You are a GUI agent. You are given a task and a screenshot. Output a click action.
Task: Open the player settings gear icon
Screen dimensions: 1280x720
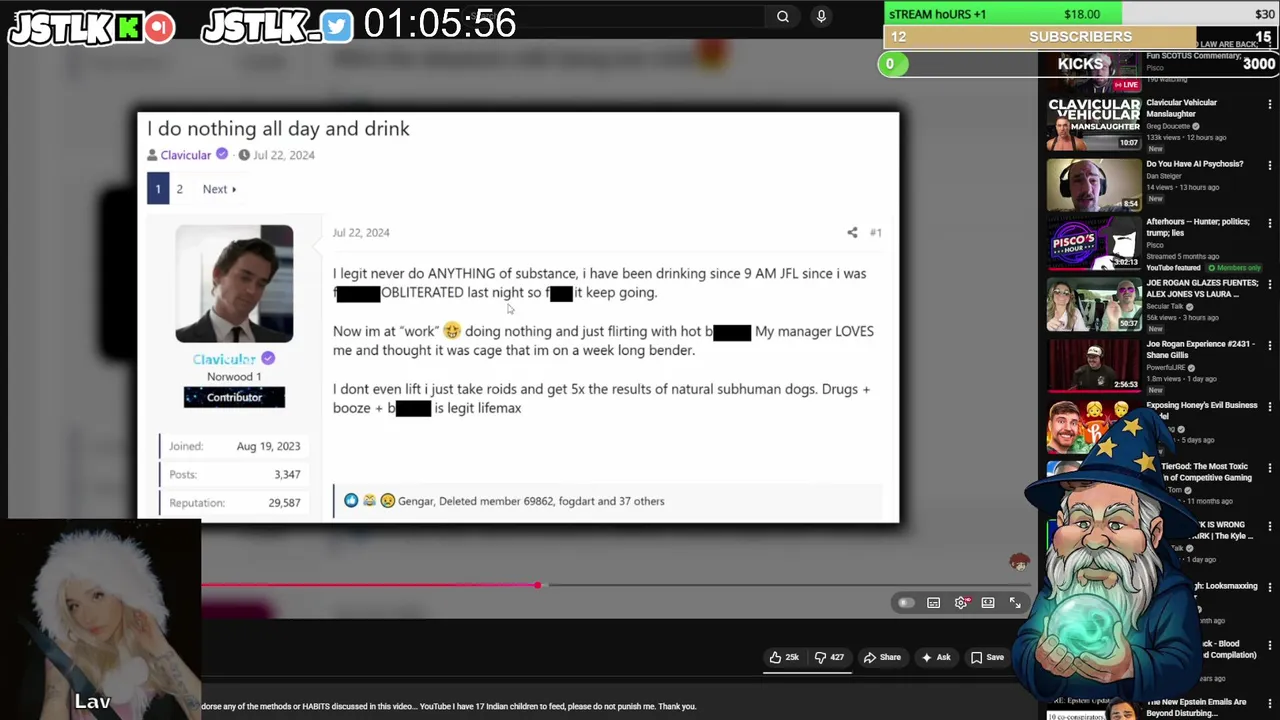[961, 603]
